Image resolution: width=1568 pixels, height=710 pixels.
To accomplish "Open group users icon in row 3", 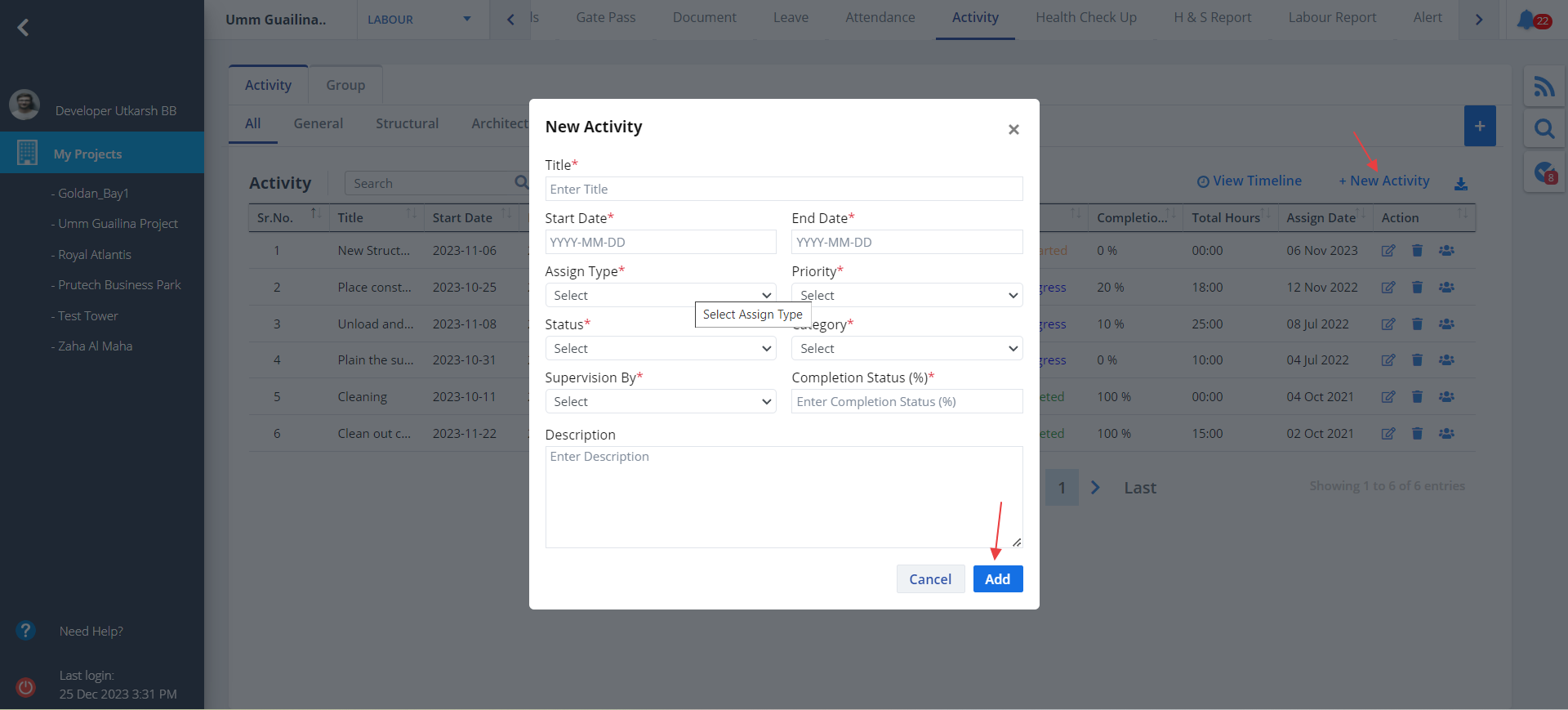I will tap(1446, 324).
